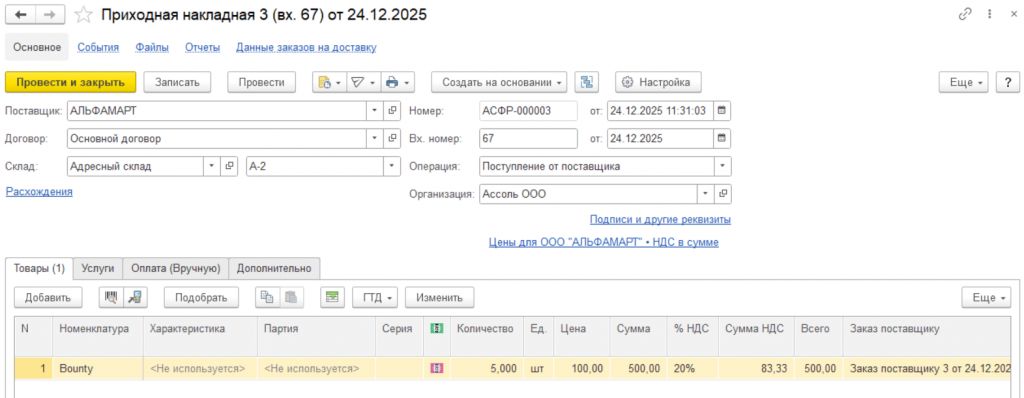Open the more actions vertical dots menu

[x=989, y=14]
